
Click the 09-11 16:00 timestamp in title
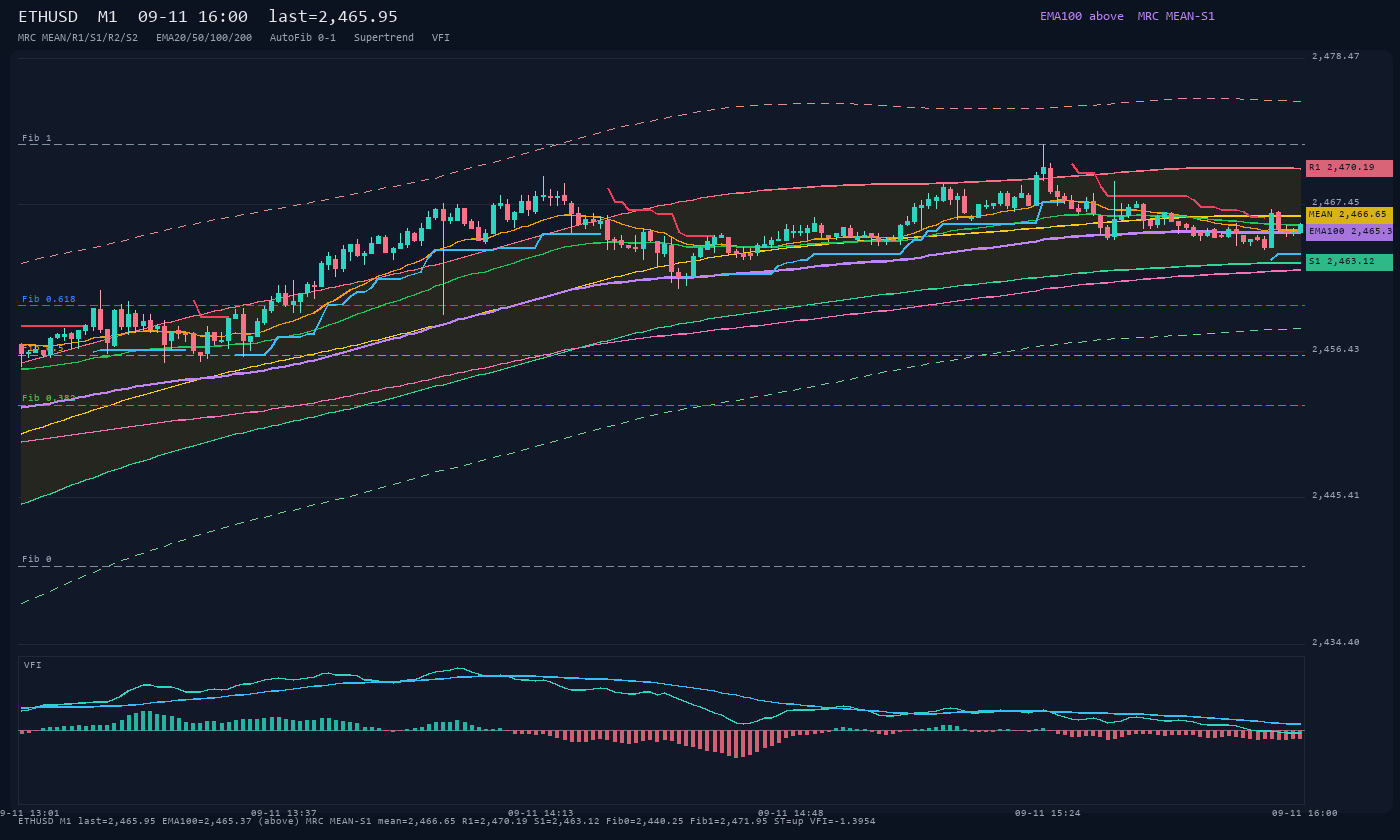click(x=193, y=17)
